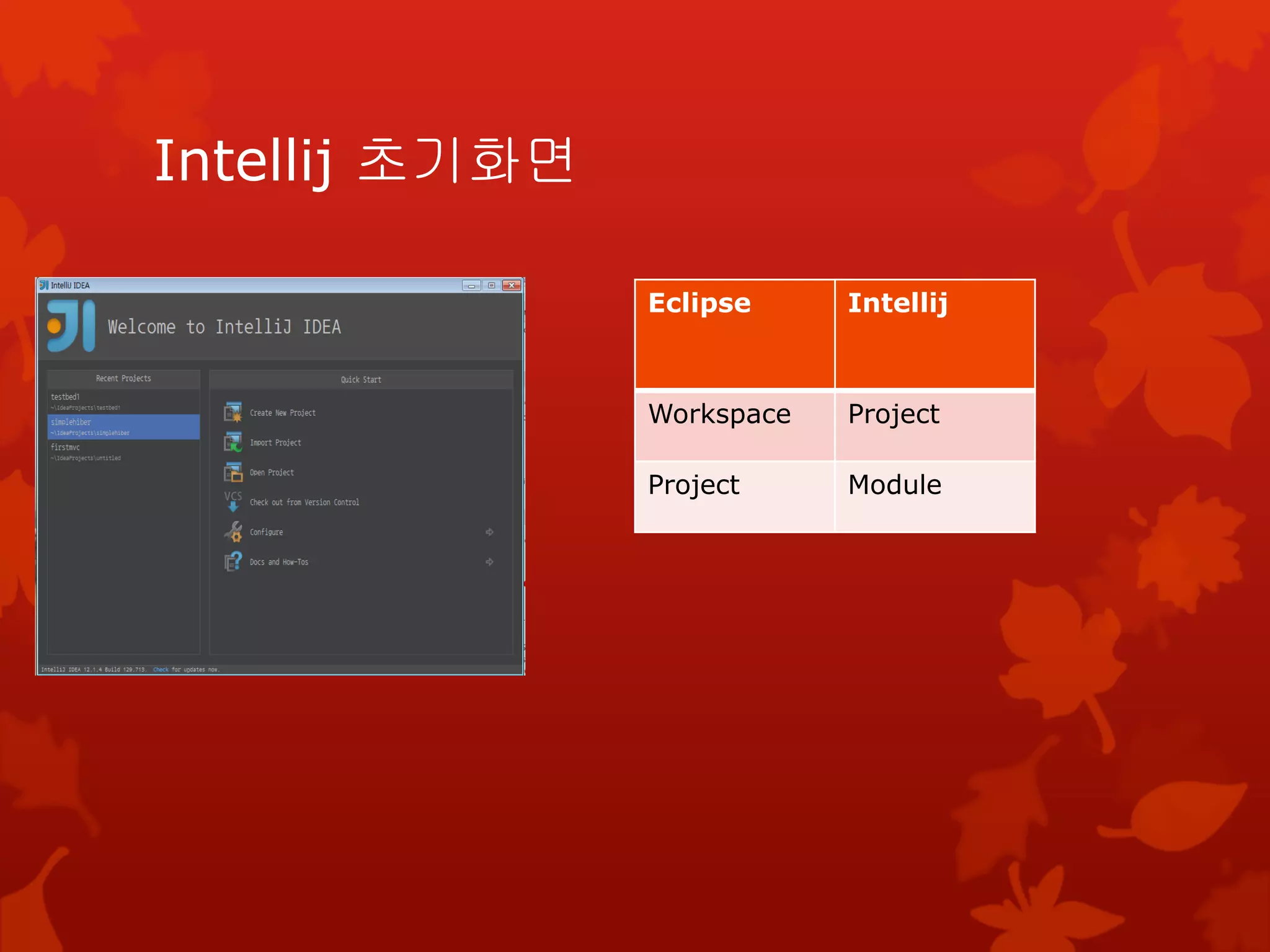This screenshot has height=952, width=1270.
Task: Click the Docs and How-Tos question icon
Action: click(x=233, y=562)
